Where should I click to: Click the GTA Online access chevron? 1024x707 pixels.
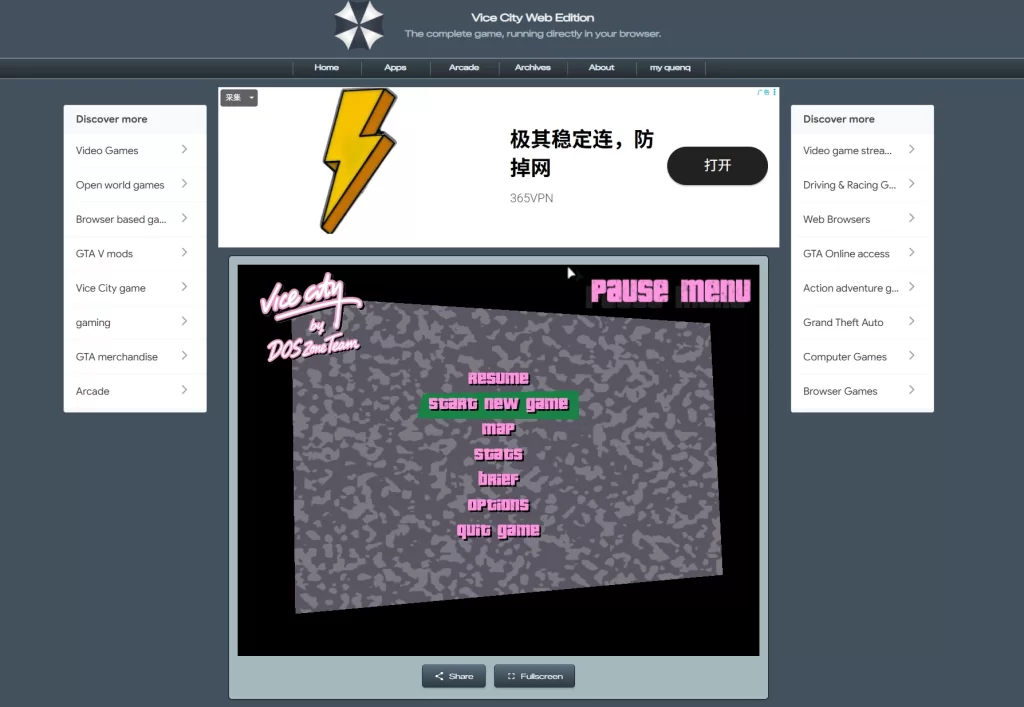pyautogui.click(x=912, y=252)
